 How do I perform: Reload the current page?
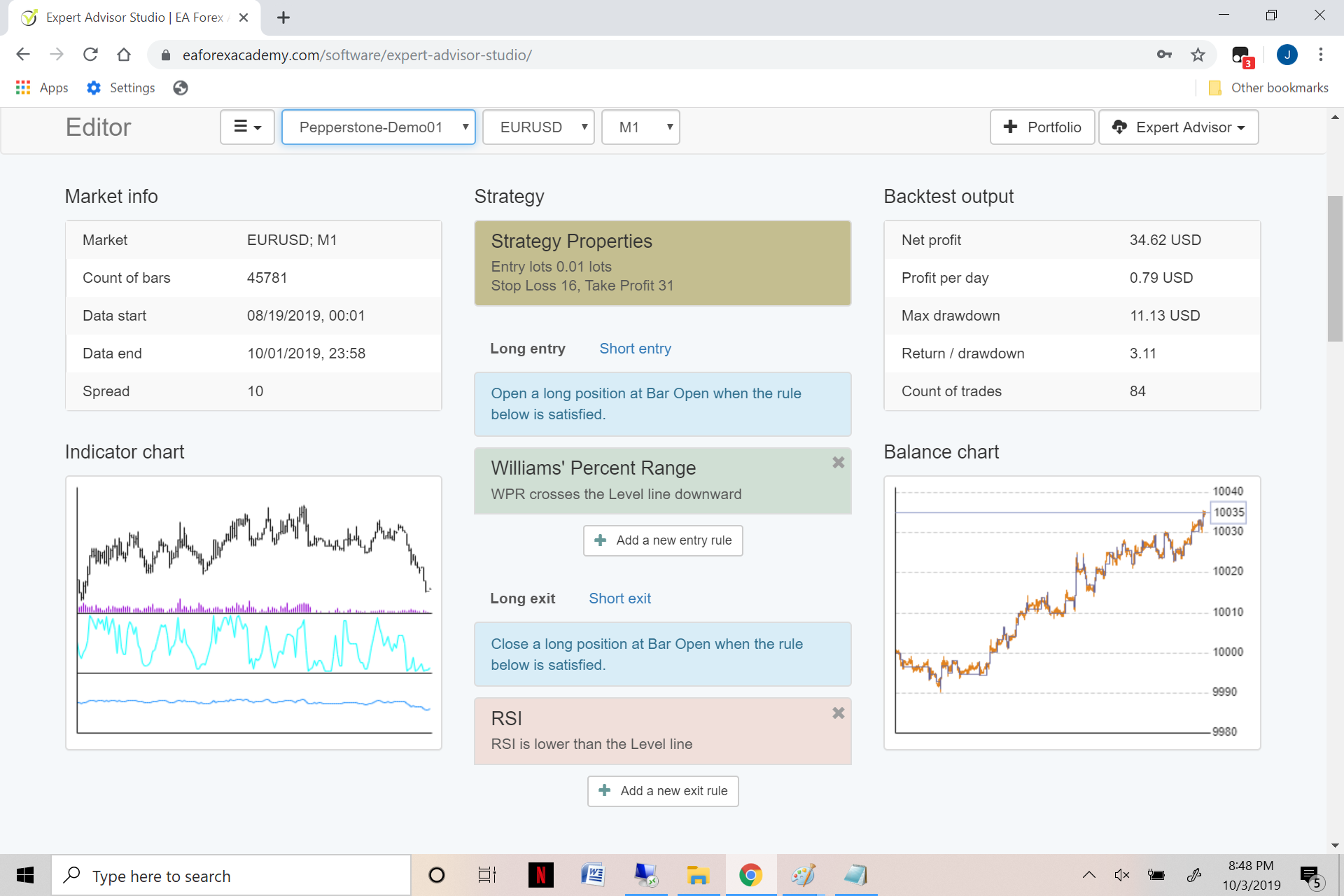(90, 55)
